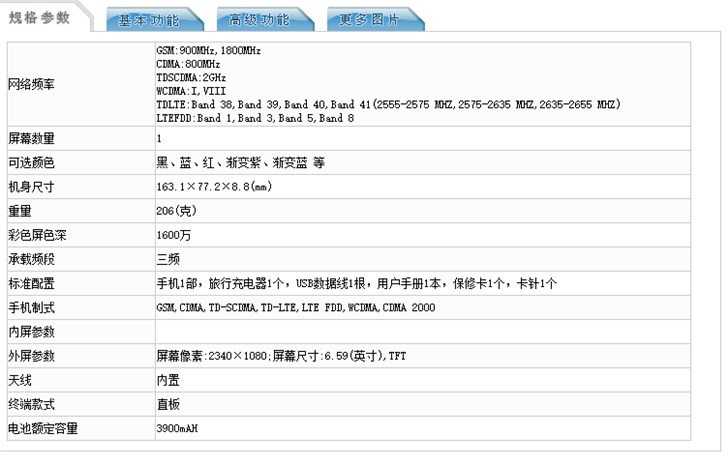Select the 屏幕数量 label

(31, 138)
